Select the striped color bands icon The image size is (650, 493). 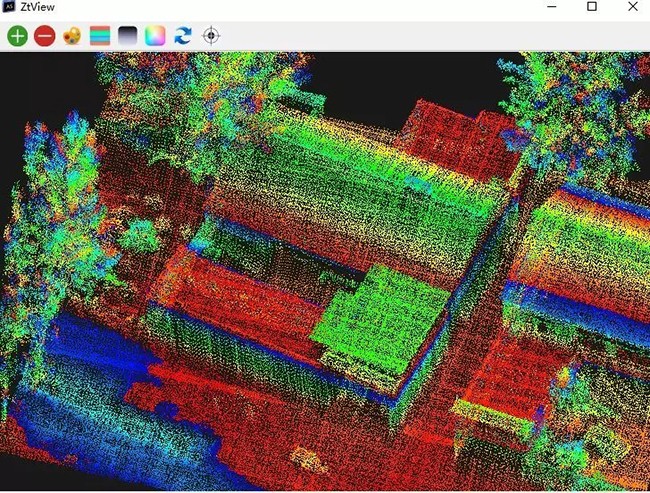pos(100,36)
